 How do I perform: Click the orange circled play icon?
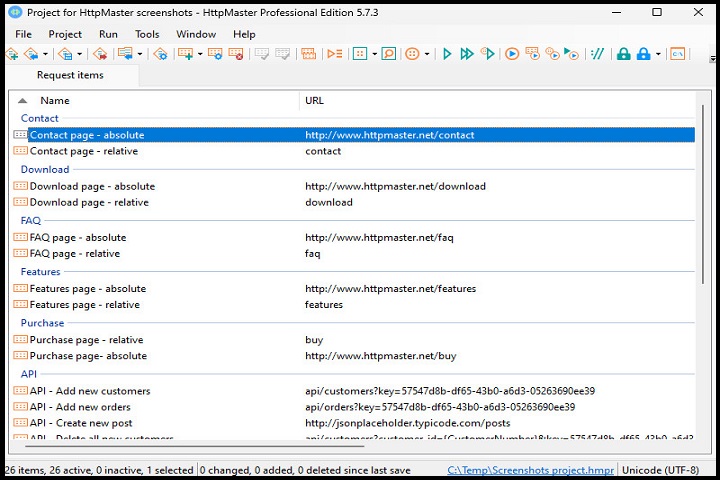512,54
